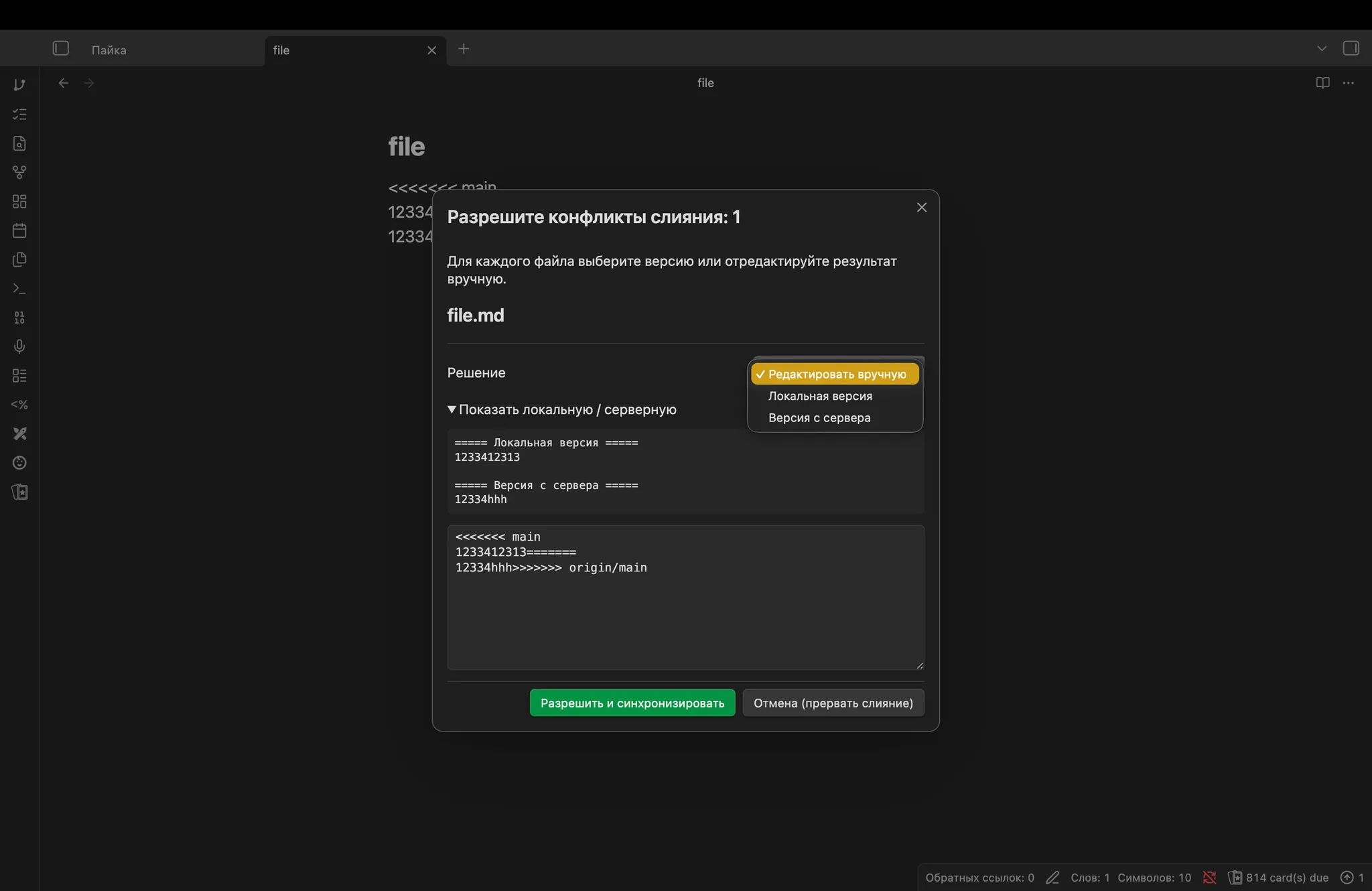
Task: Click the templates copy ribbon icon
Action: (19, 259)
